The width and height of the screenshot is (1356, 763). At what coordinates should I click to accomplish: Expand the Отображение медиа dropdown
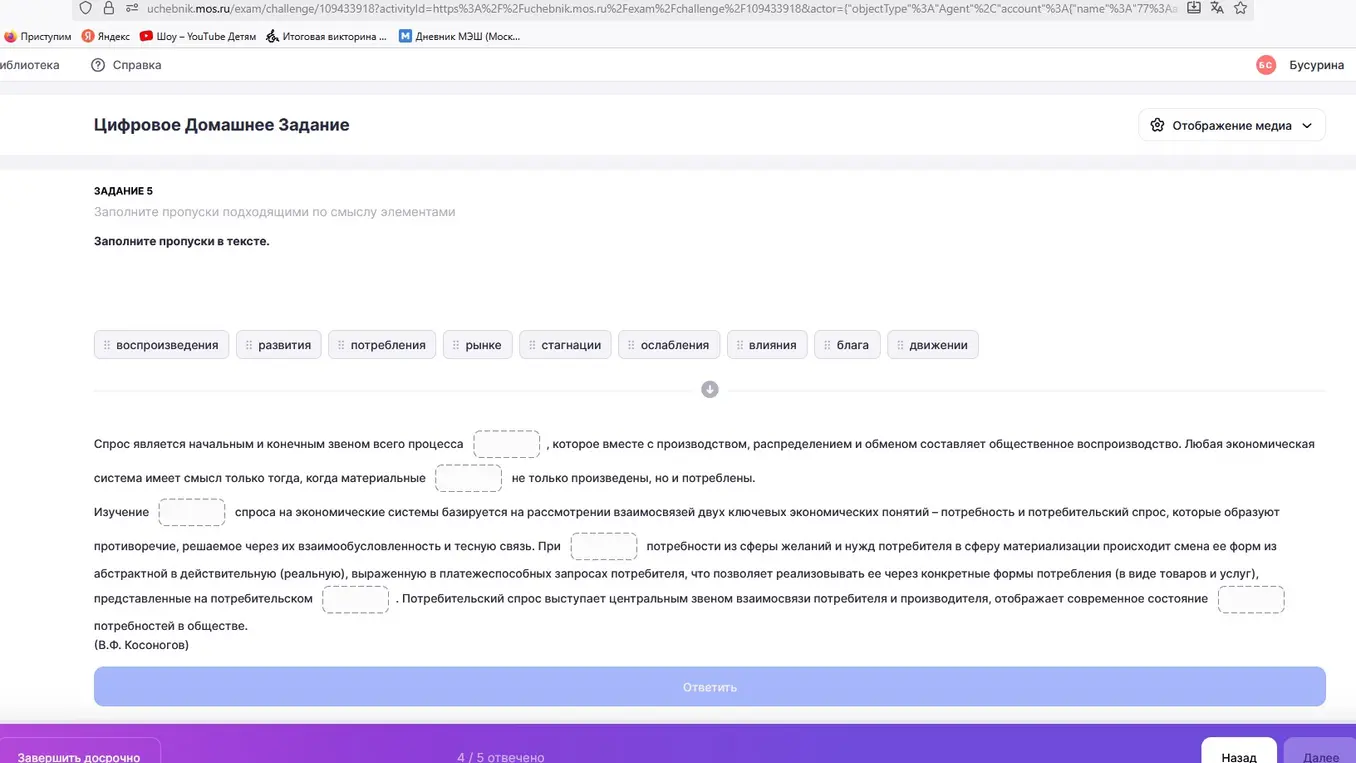1232,125
